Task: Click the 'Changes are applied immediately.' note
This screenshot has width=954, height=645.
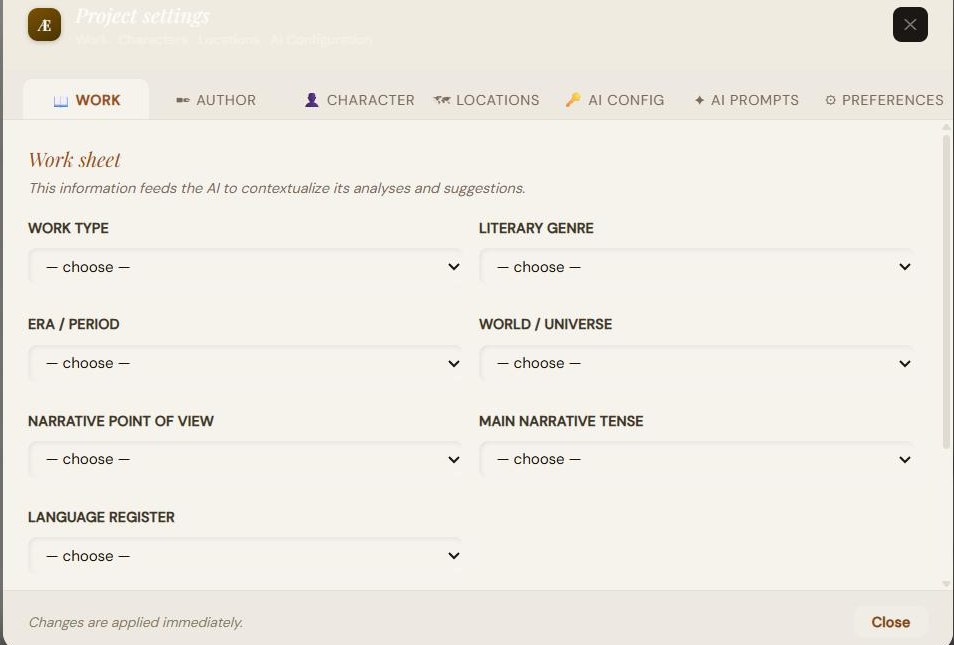Action: pyautogui.click(x=136, y=622)
